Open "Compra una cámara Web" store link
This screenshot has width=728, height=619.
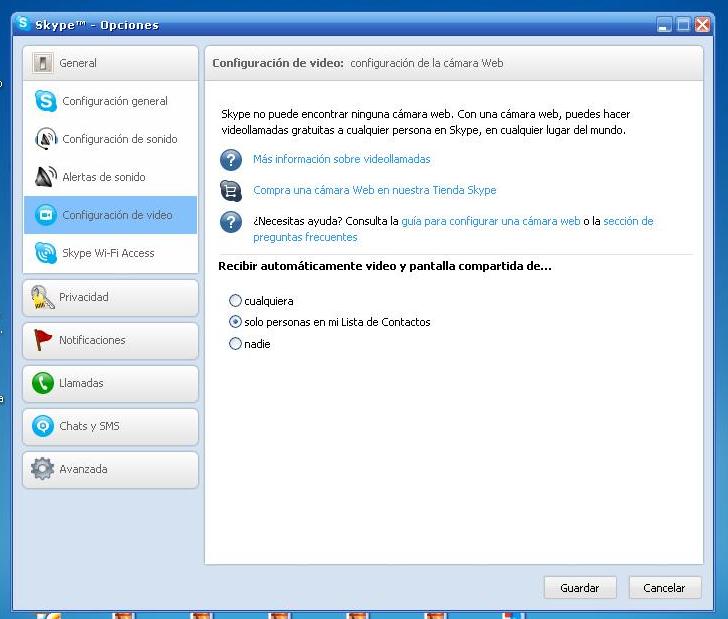[x=374, y=190]
